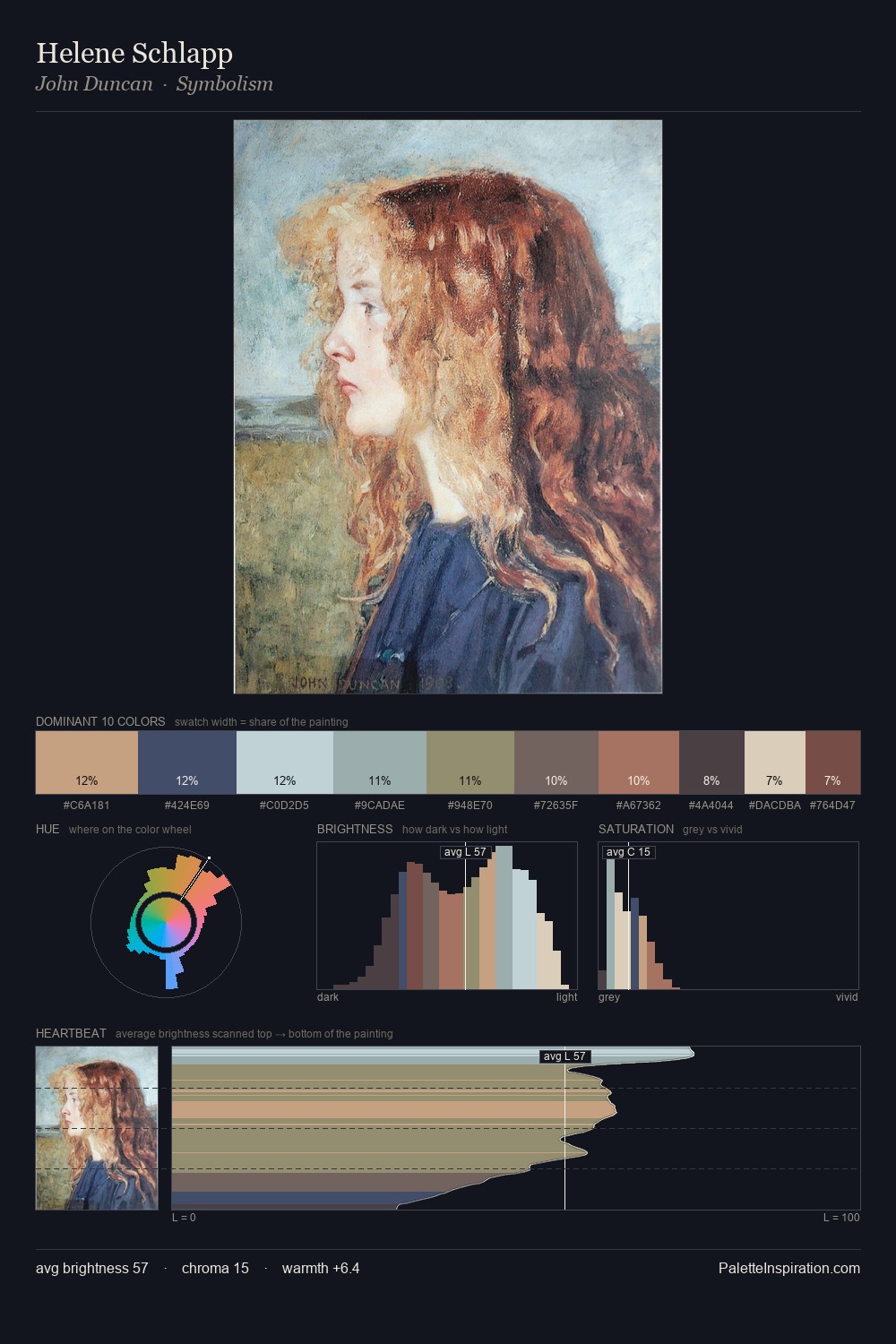Click artist name 'John Duncan'
This screenshot has width=896, height=1344.
94,84
